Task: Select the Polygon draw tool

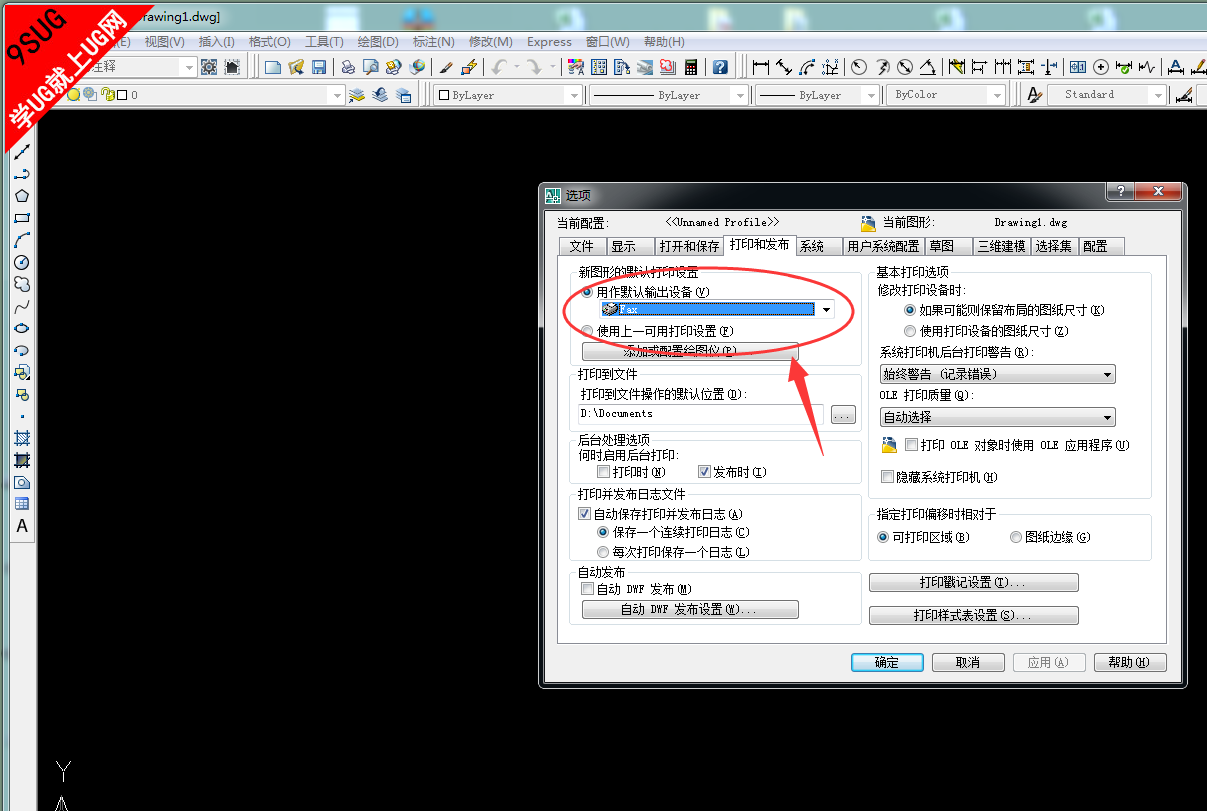Action: pyautogui.click(x=22, y=195)
